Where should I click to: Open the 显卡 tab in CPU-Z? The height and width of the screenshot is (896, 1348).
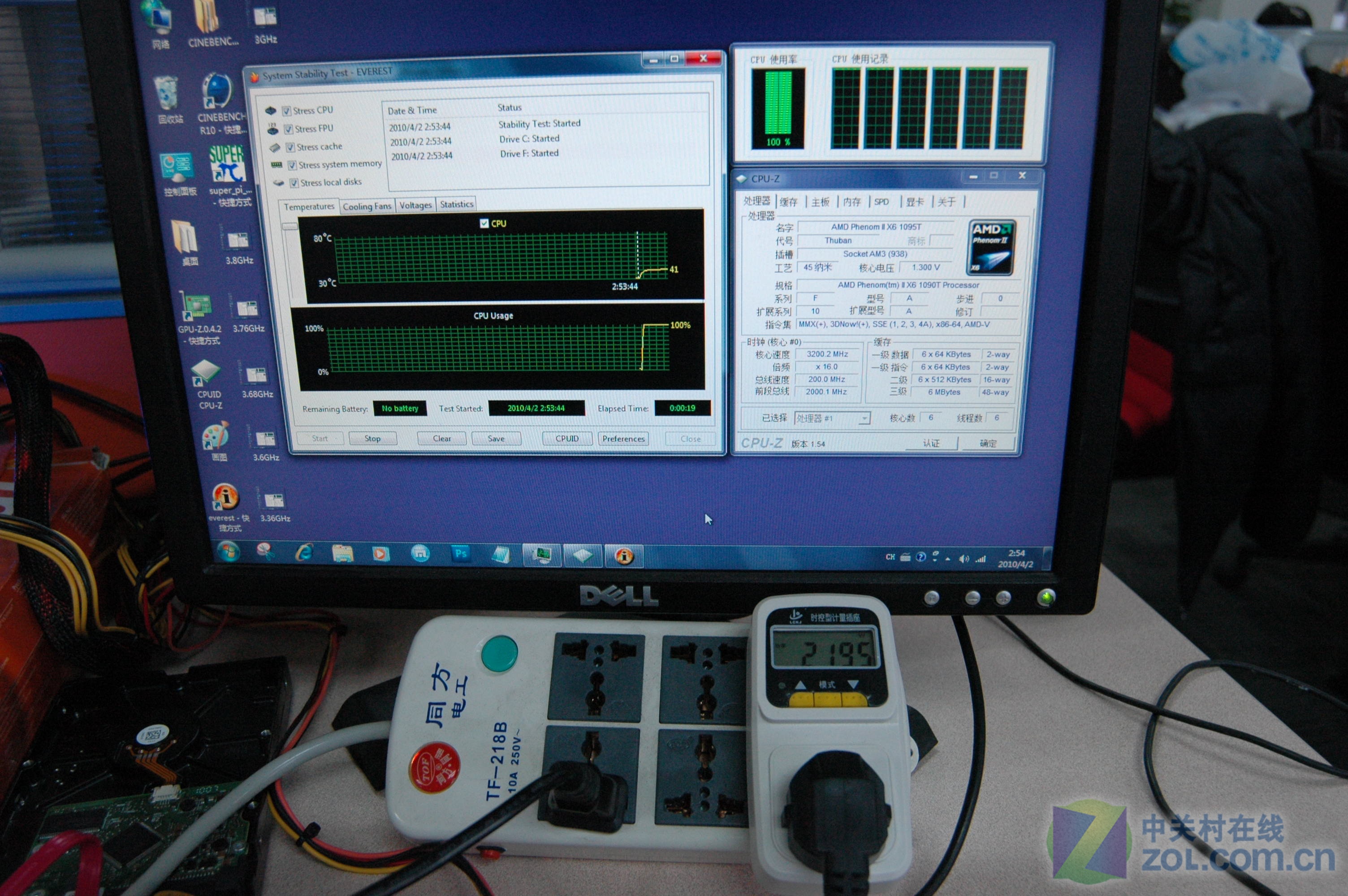point(915,202)
